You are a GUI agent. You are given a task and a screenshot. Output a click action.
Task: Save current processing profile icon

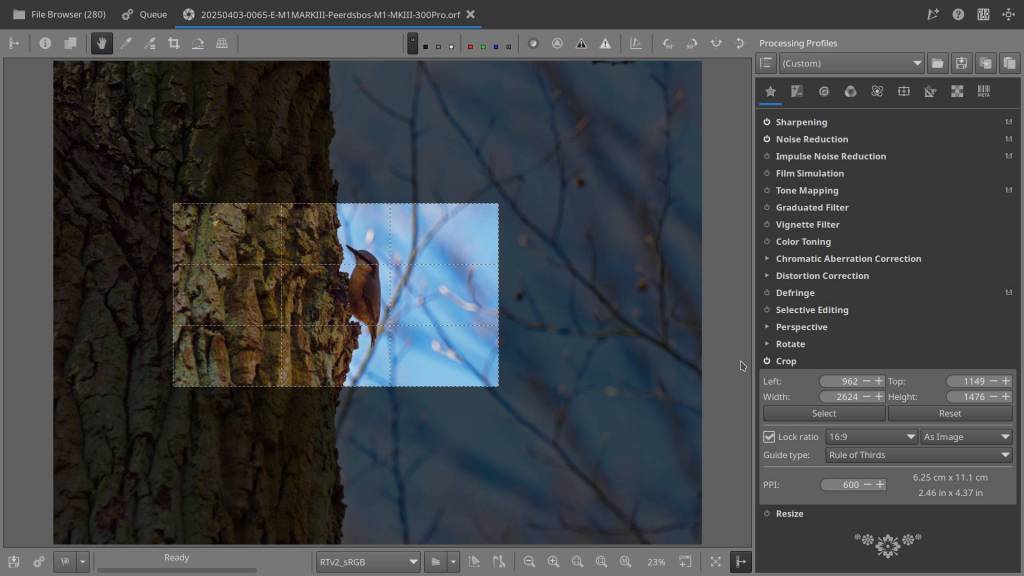click(961, 63)
